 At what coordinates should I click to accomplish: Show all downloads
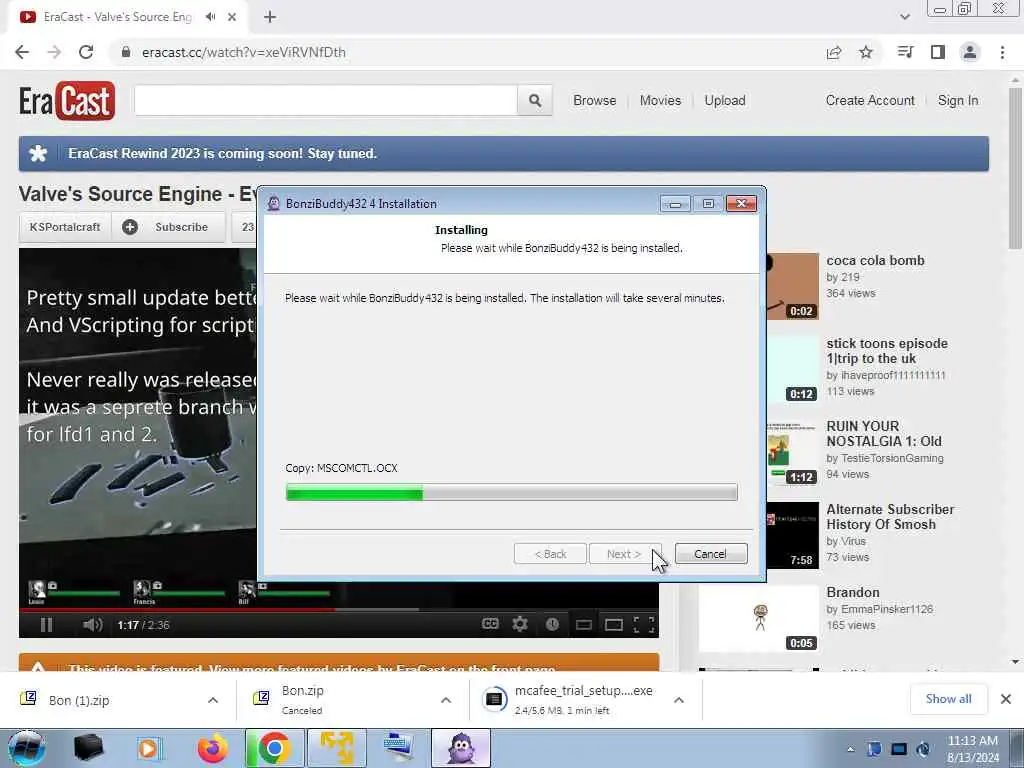click(x=948, y=699)
